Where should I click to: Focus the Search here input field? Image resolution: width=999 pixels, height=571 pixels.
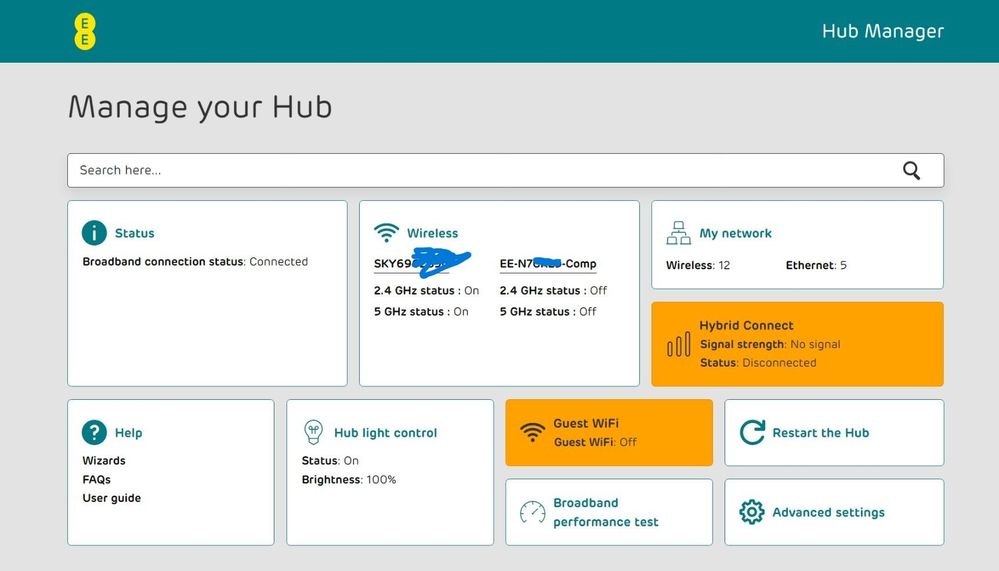click(x=505, y=170)
